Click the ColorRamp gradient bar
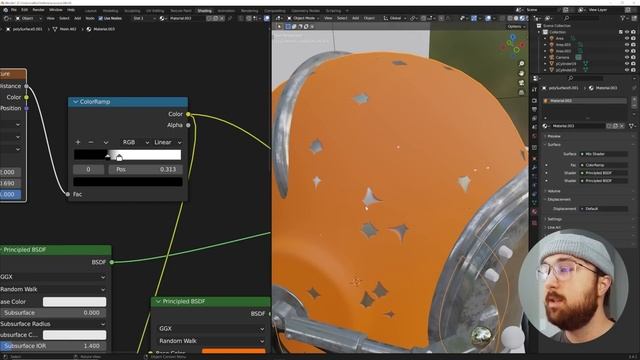 pyautogui.click(x=127, y=155)
